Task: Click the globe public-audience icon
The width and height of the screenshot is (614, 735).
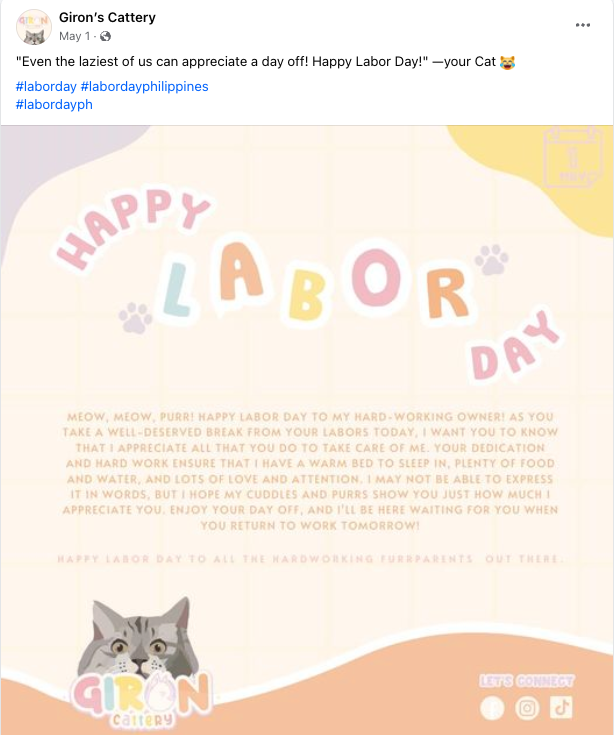Action: (105, 37)
